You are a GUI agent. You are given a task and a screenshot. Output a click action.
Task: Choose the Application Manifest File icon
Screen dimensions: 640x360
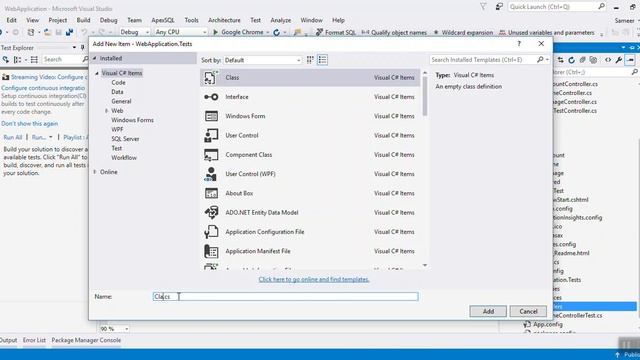pos(211,251)
